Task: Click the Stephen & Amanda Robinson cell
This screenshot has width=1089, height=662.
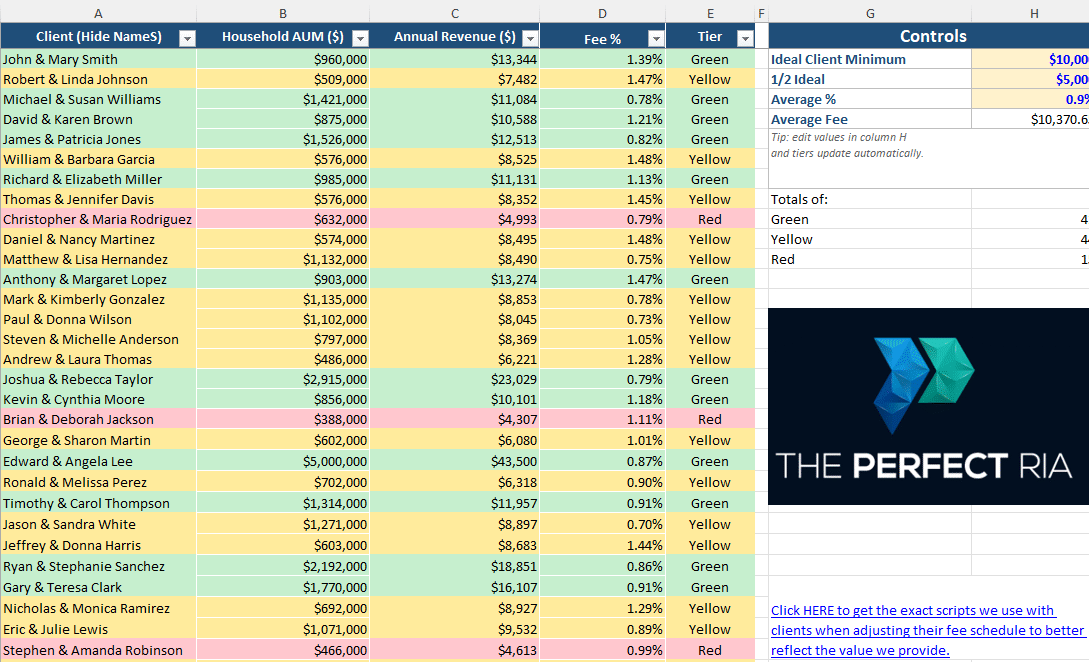Action: coord(99,650)
